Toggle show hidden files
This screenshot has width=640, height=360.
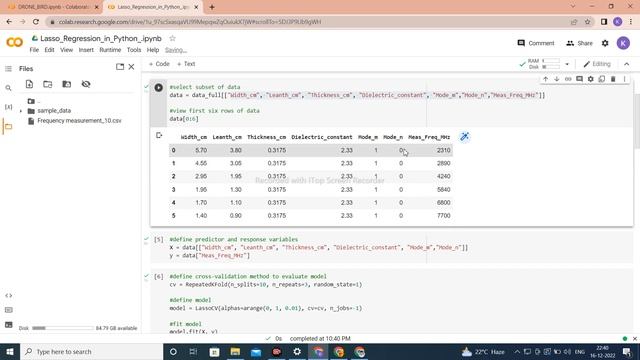[86, 84]
